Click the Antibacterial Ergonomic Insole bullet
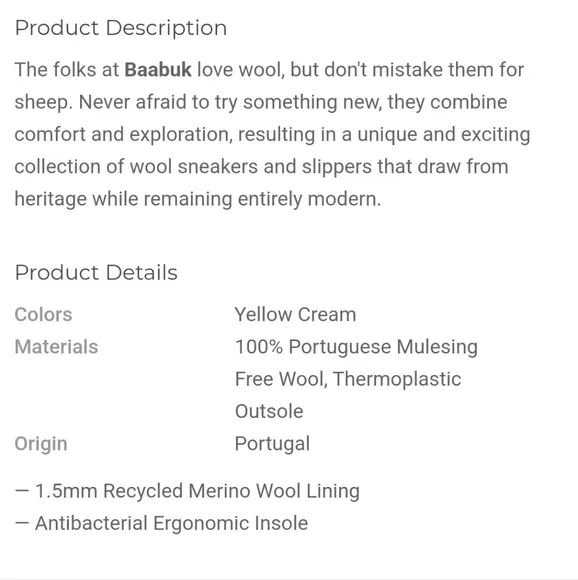This screenshot has height=580, width=578. click(x=161, y=523)
